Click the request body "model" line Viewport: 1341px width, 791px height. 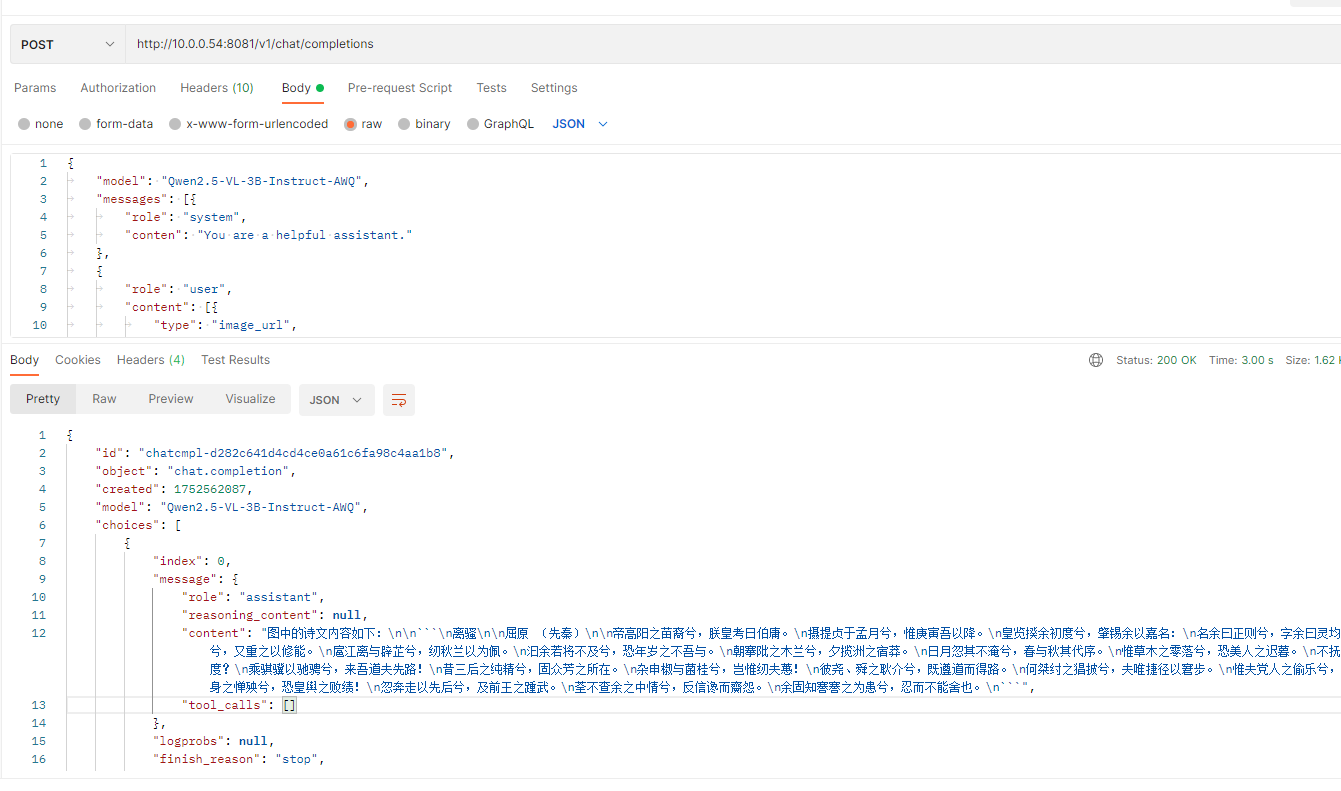[233, 181]
